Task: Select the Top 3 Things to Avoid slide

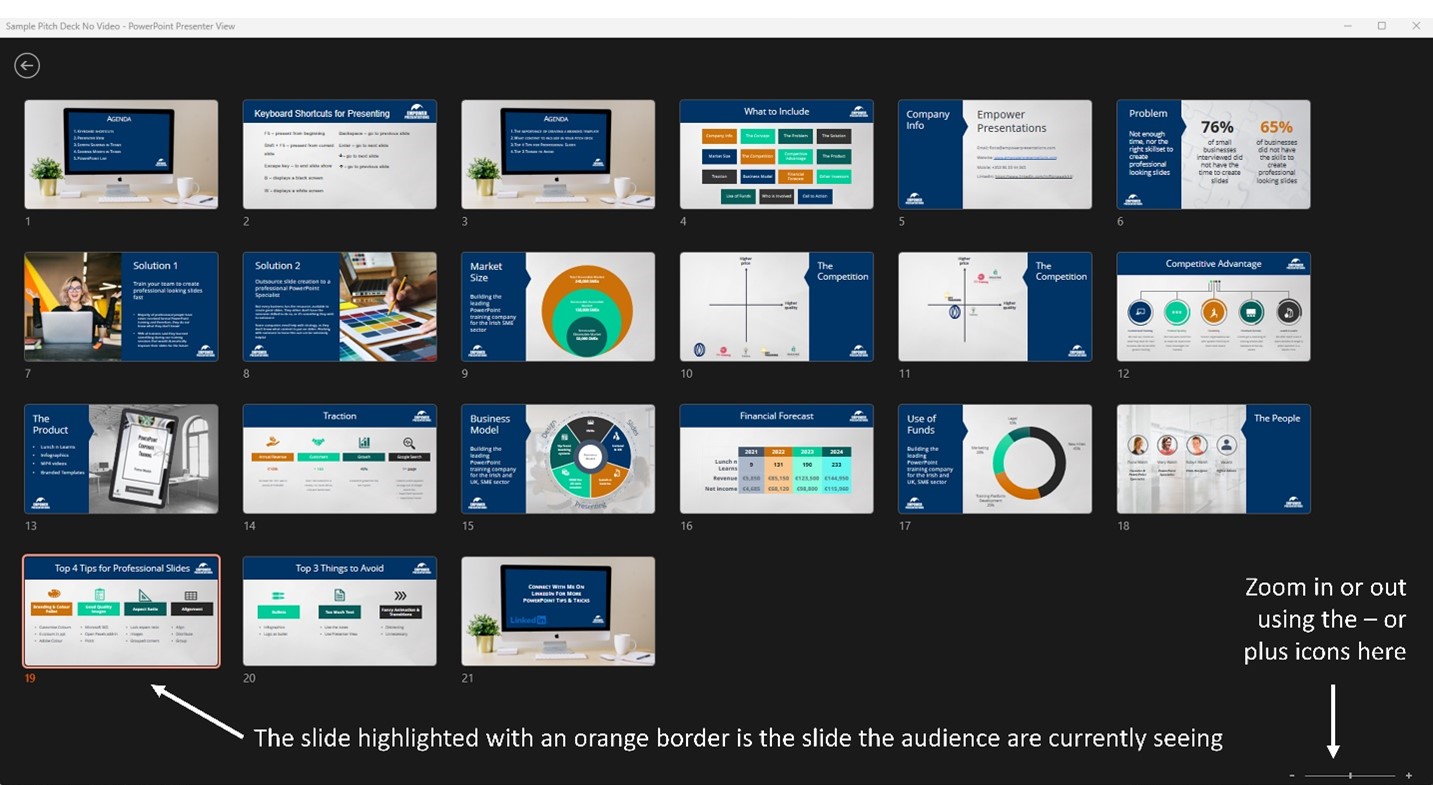Action: (339, 610)
